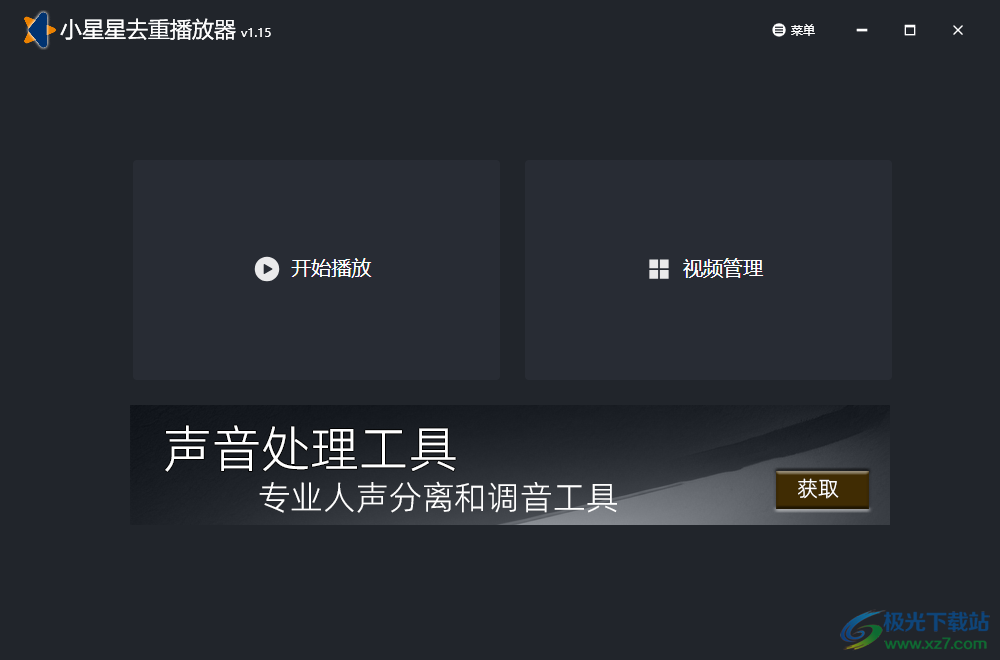Click the 视频管理 text label
The height and width of the screenshot is (660, 1000).
pyautogui.click(x=721, y=269)
